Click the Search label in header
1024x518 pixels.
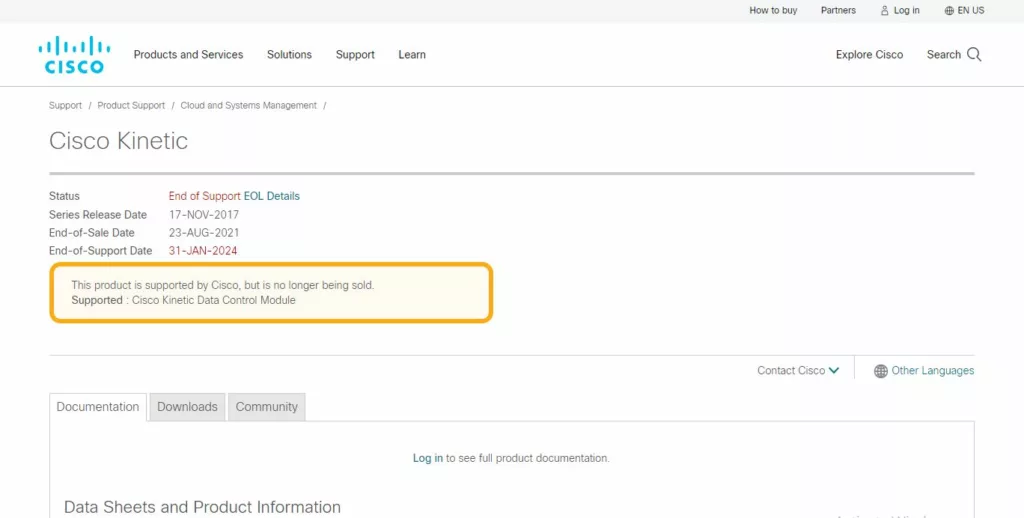(x=944, y=55)
